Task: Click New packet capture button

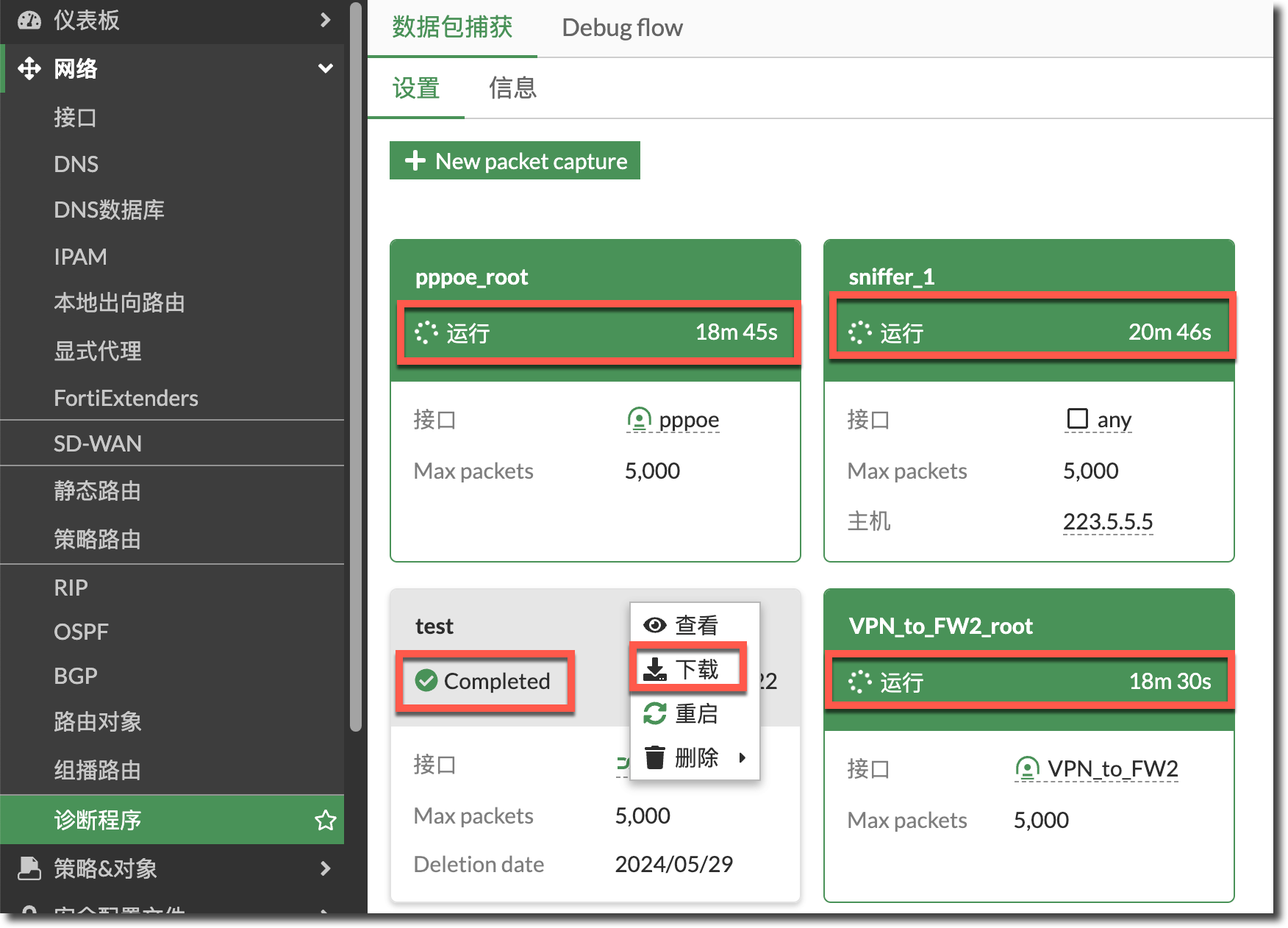Action: (x=515, y=161)
